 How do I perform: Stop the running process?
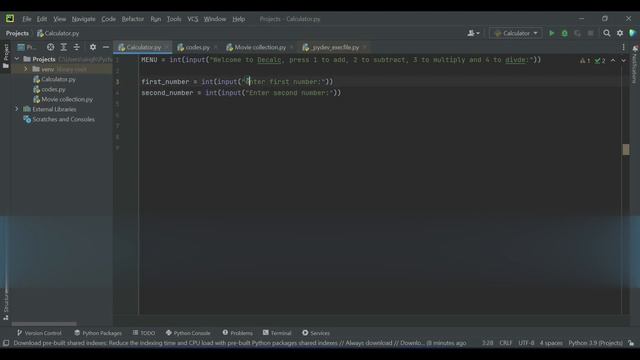click(591, 33)
